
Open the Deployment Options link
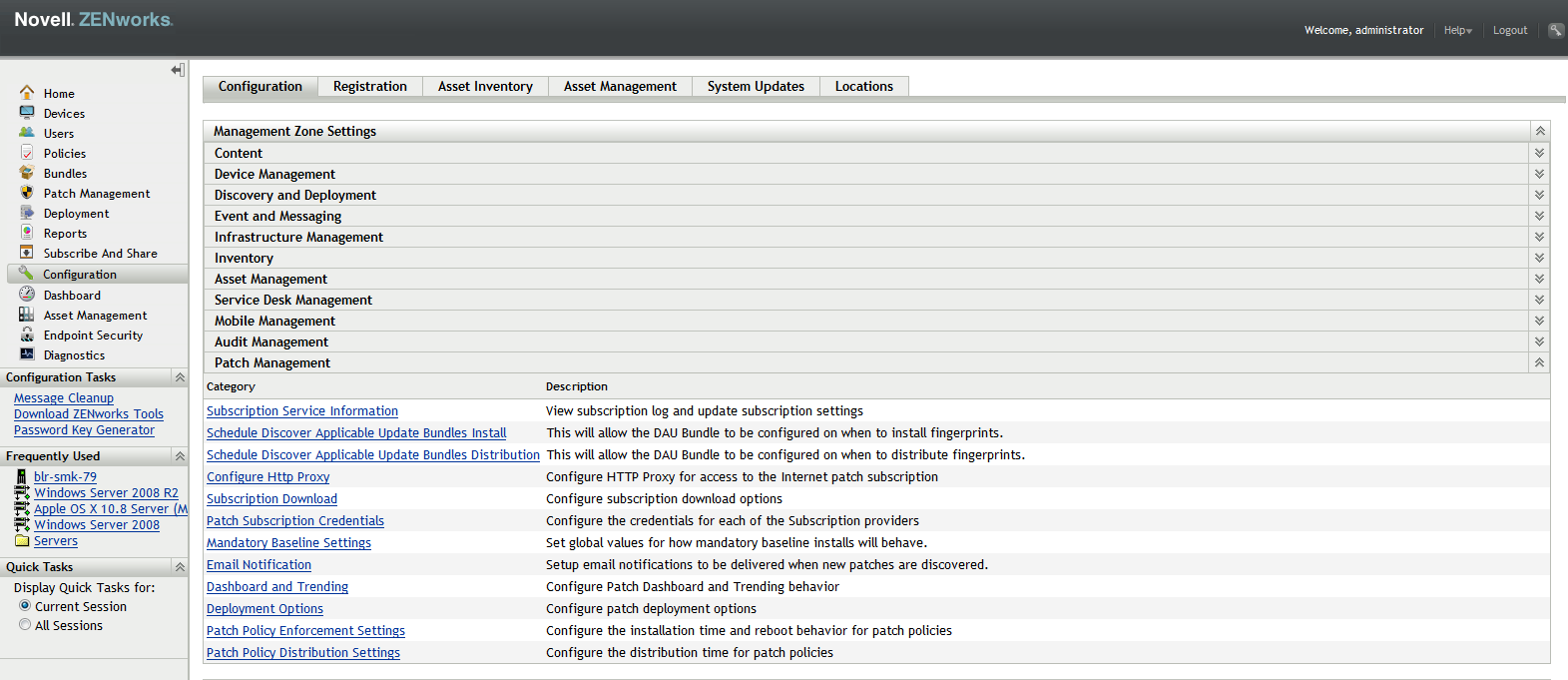[x=264, y=608]
